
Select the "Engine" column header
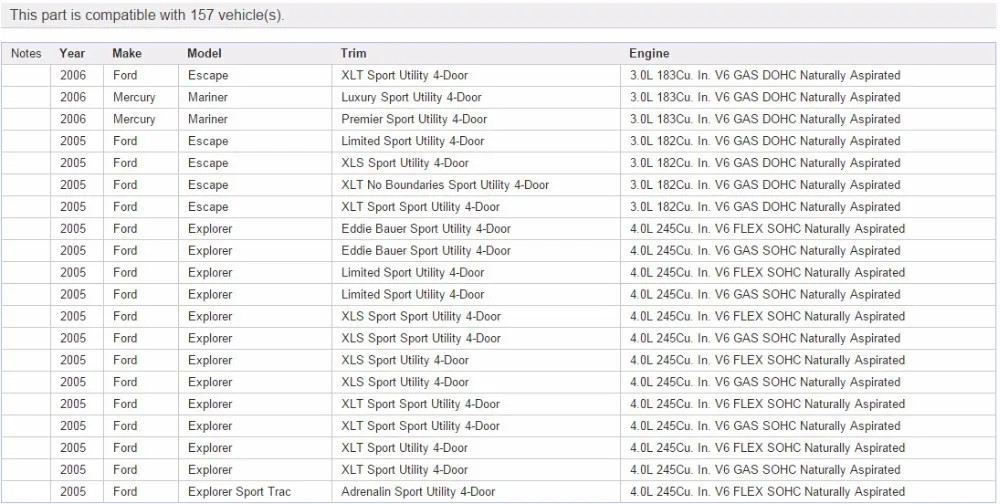click(x=649, y=54)
